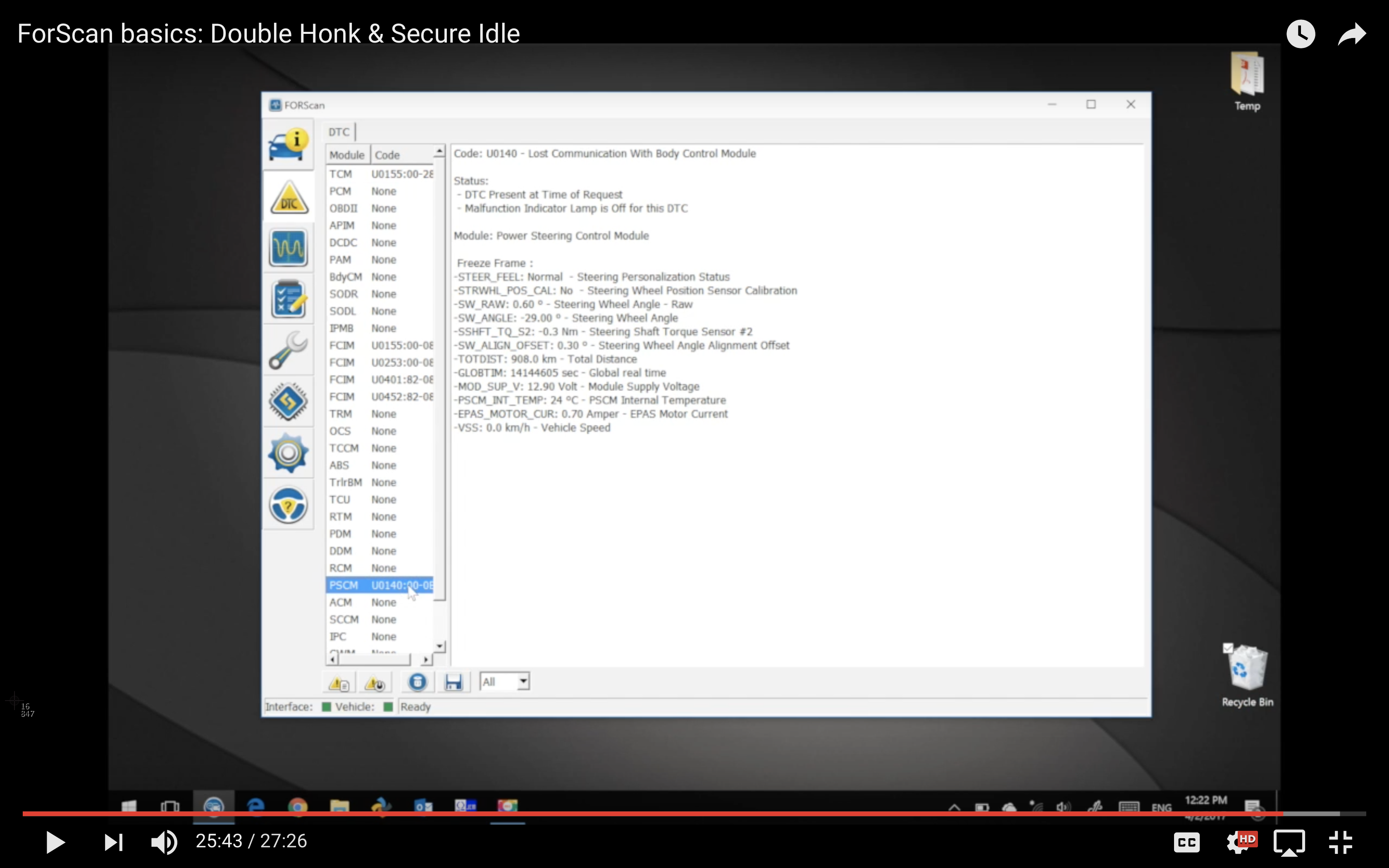Viewport: 1389px width, 868px height.
Task: Select the TCM U0155:00-28 row
Action: [380, 174]
